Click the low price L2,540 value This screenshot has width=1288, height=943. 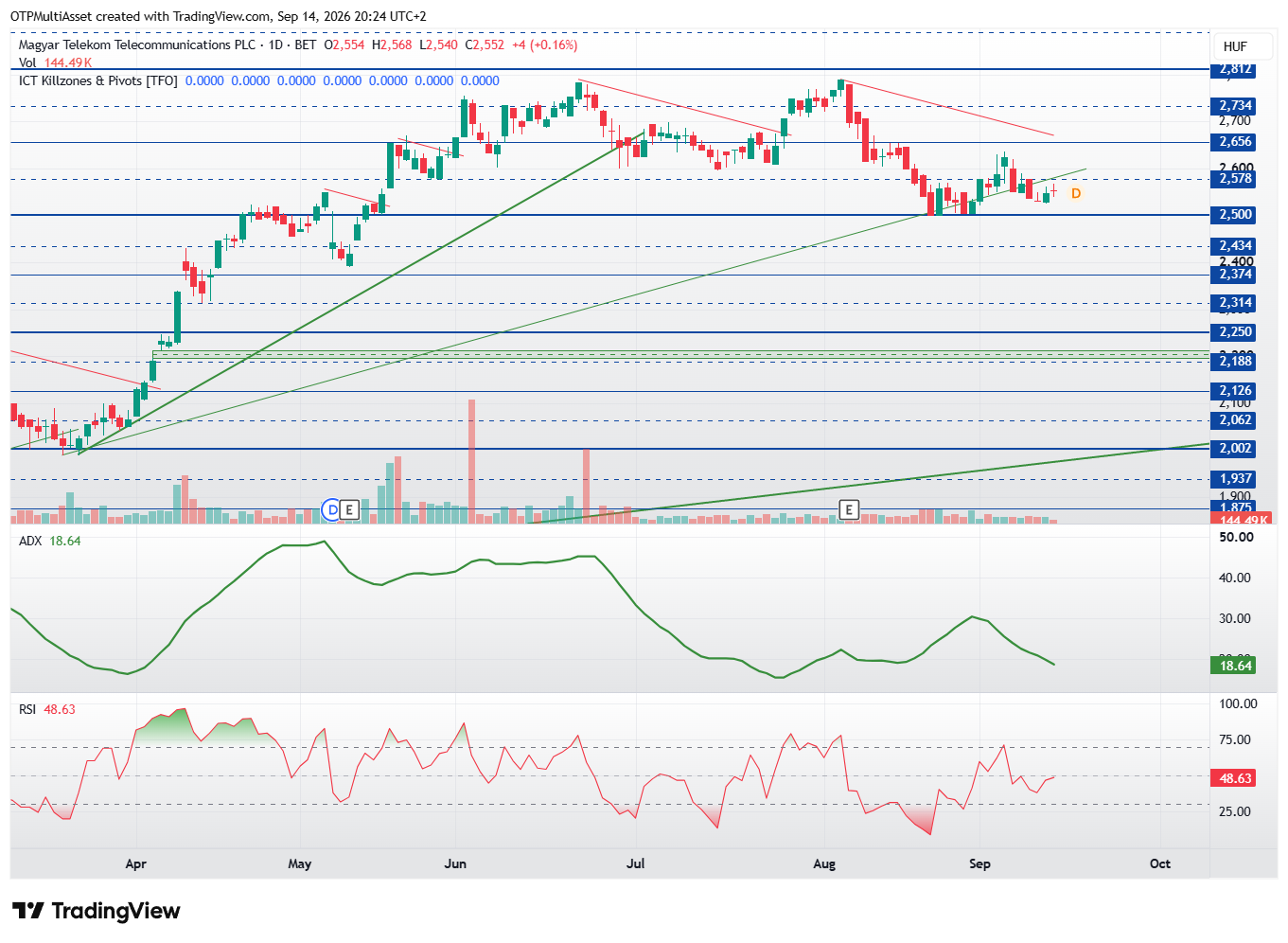438,44
